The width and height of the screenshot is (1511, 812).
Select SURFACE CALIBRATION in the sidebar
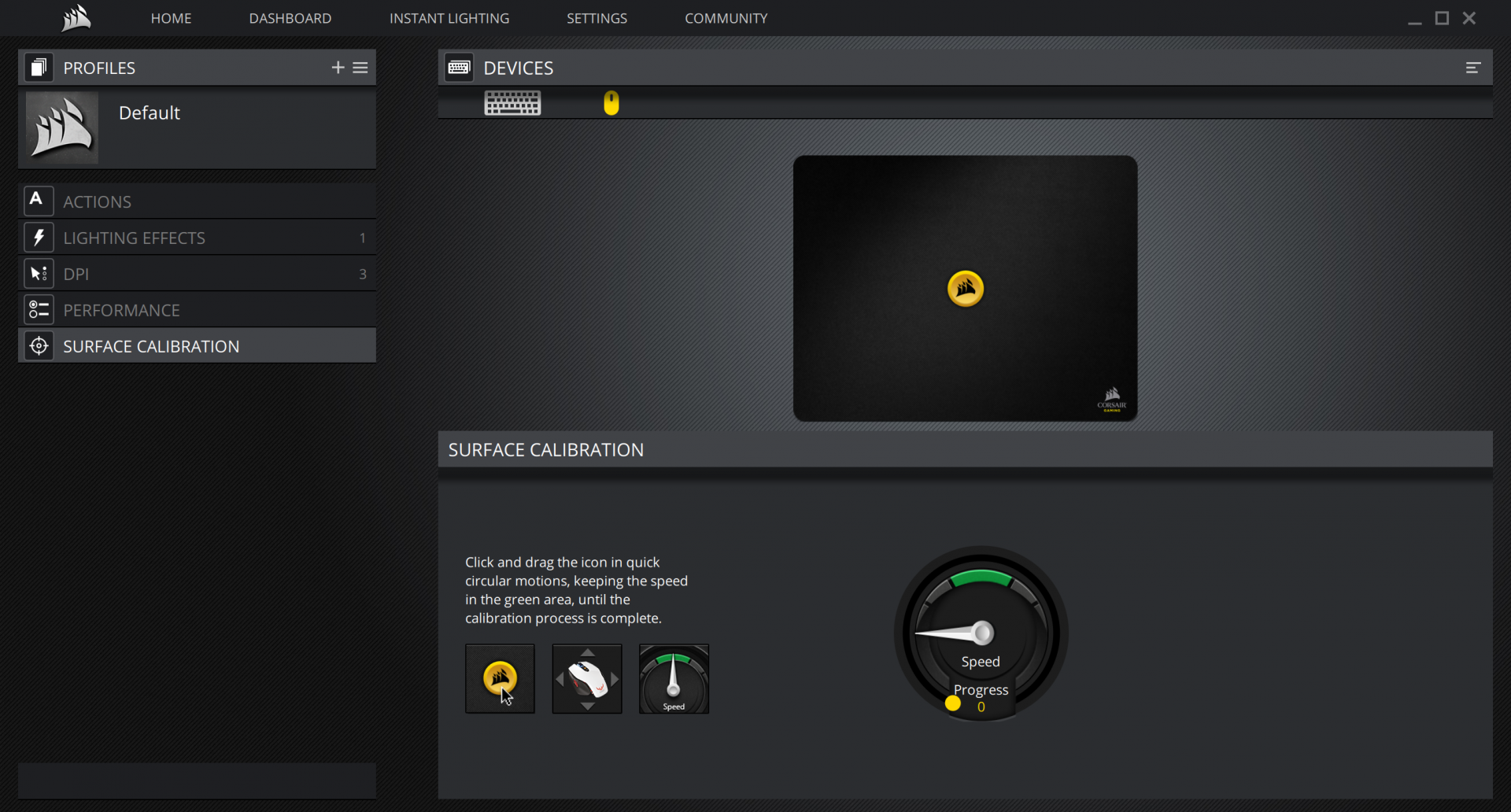coord(197,346)
